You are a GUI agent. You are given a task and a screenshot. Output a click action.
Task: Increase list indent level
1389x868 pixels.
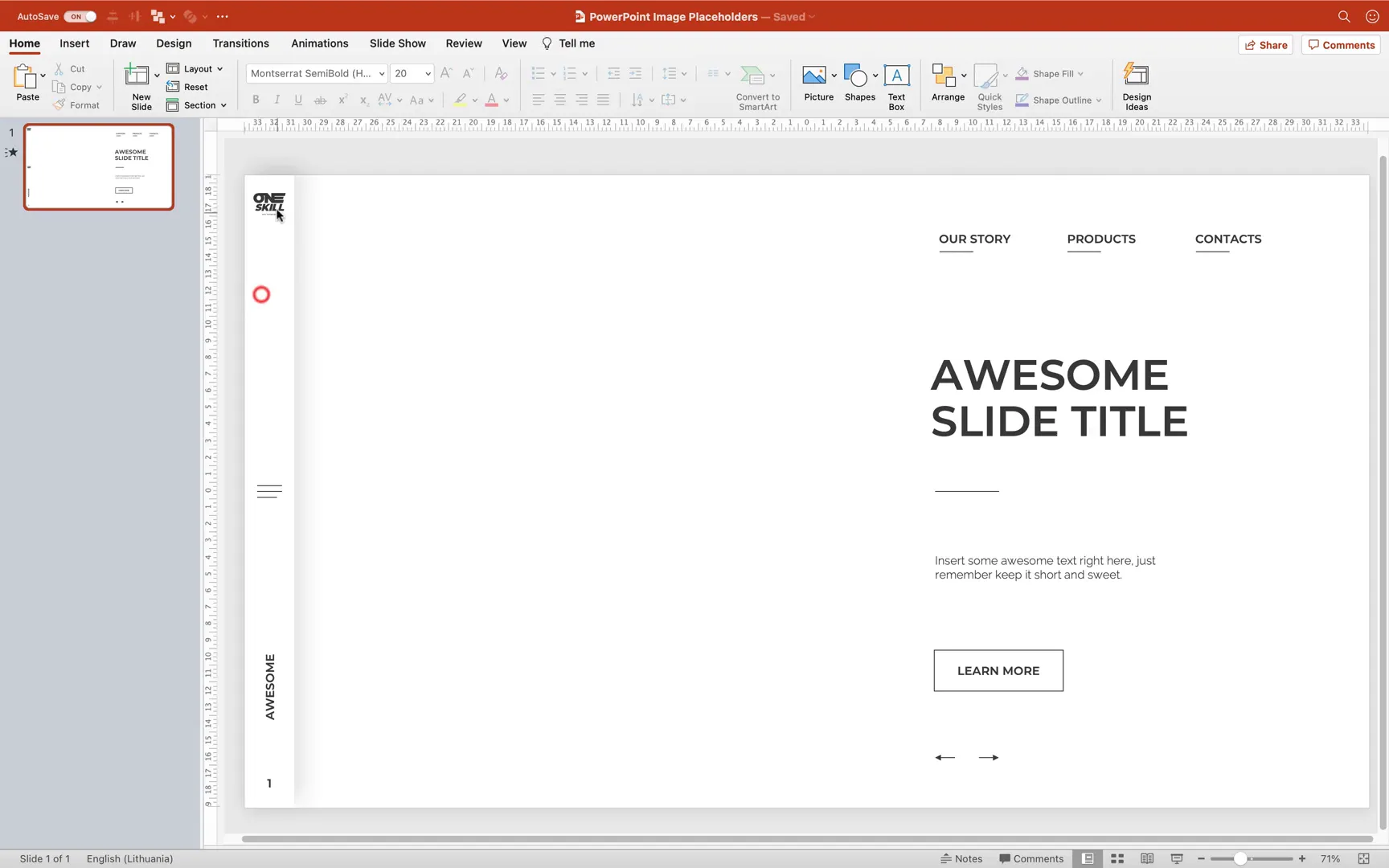pyautogui.click(x=635, y=73)
